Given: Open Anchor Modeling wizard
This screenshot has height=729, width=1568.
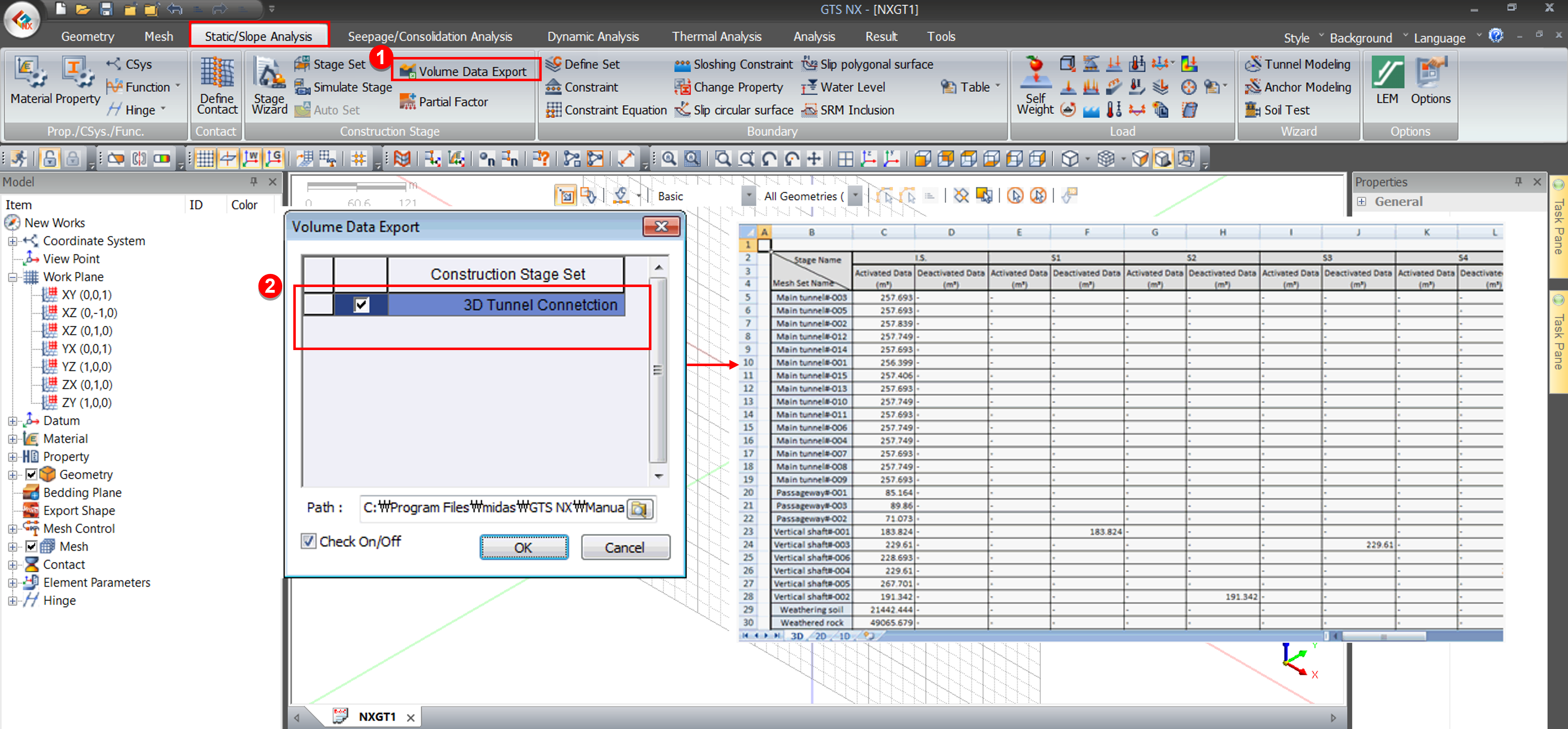Looking at the screenshot, I should [1298, 87].
